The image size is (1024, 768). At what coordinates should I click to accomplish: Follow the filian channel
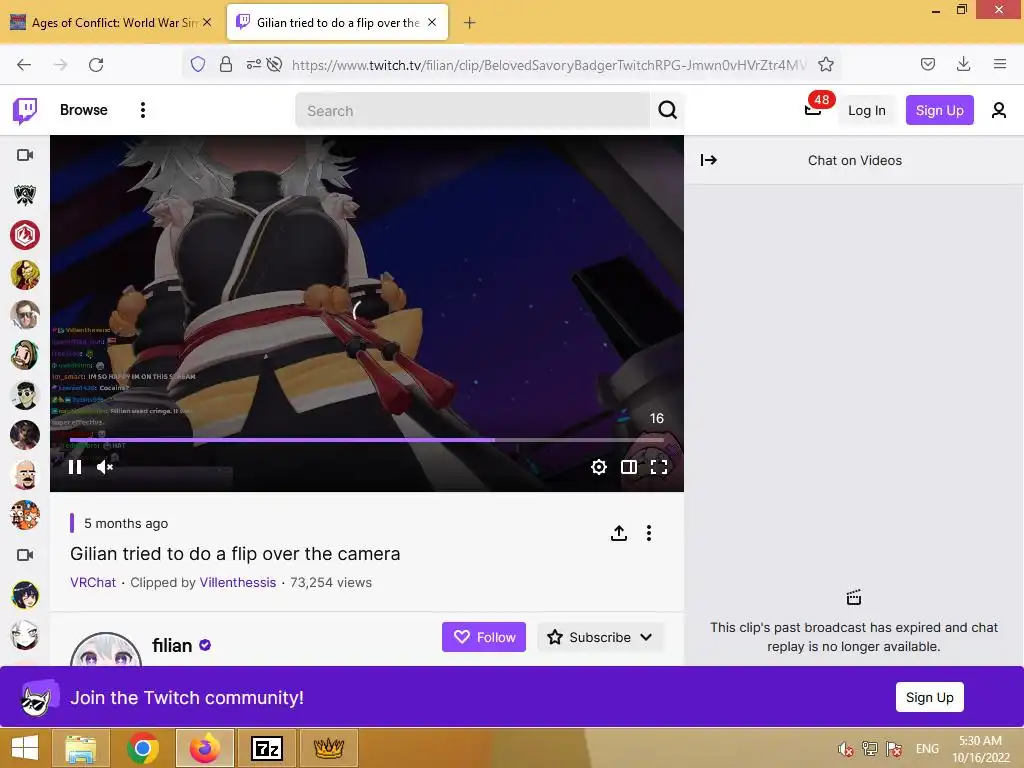[484, 637]
